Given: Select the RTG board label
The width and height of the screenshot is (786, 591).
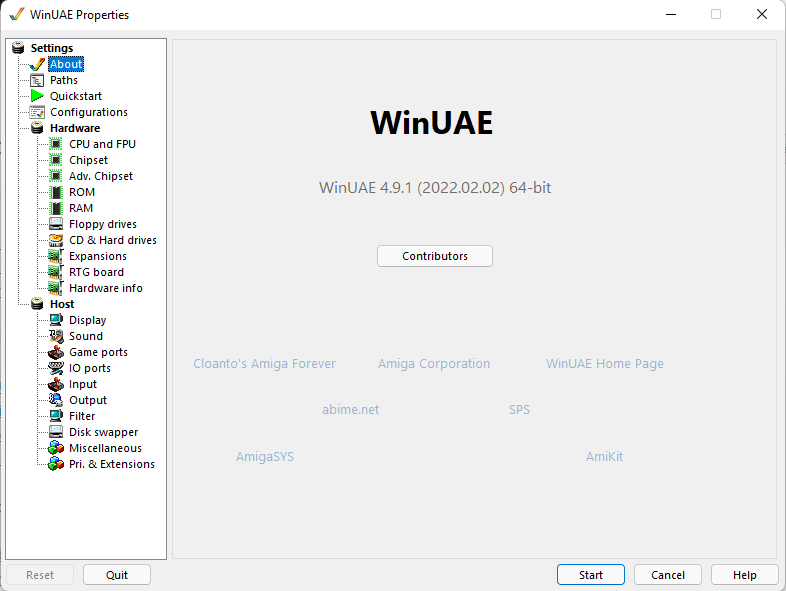Looking at the screenshot, I should coord(96,272).
